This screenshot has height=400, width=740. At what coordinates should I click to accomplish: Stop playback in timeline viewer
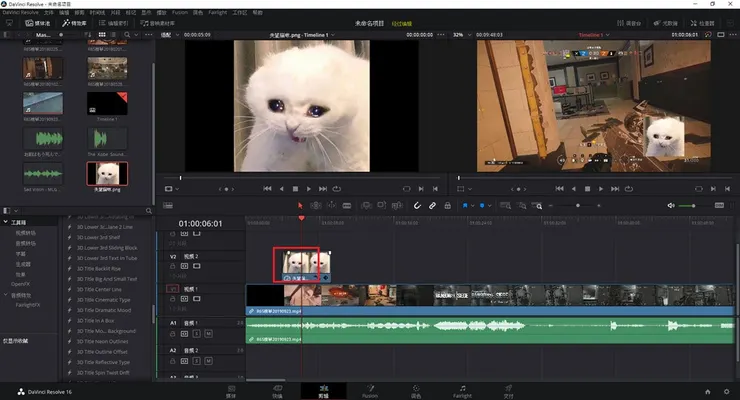(588, 188)
